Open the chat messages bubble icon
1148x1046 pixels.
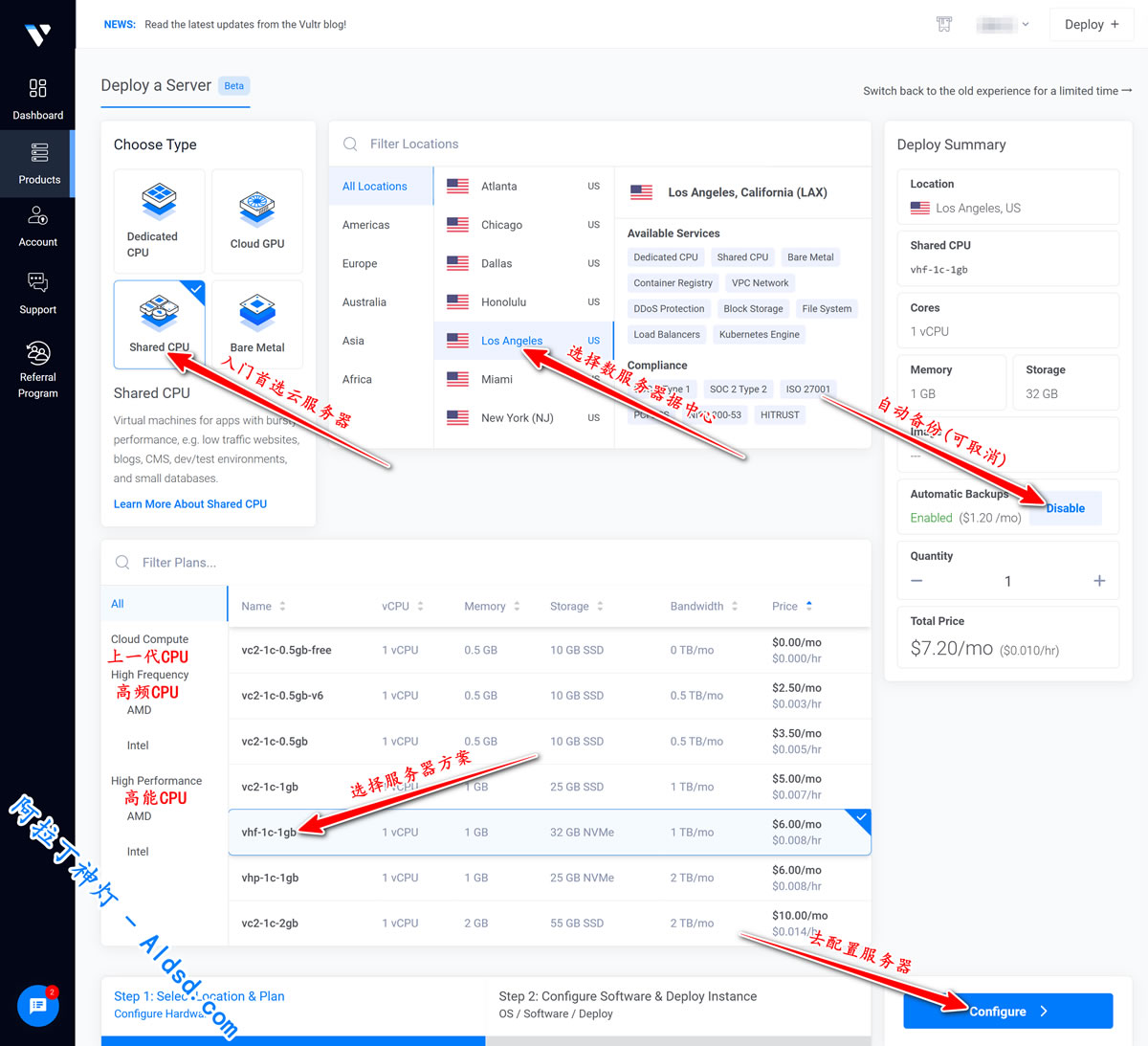pos(38,1005)
